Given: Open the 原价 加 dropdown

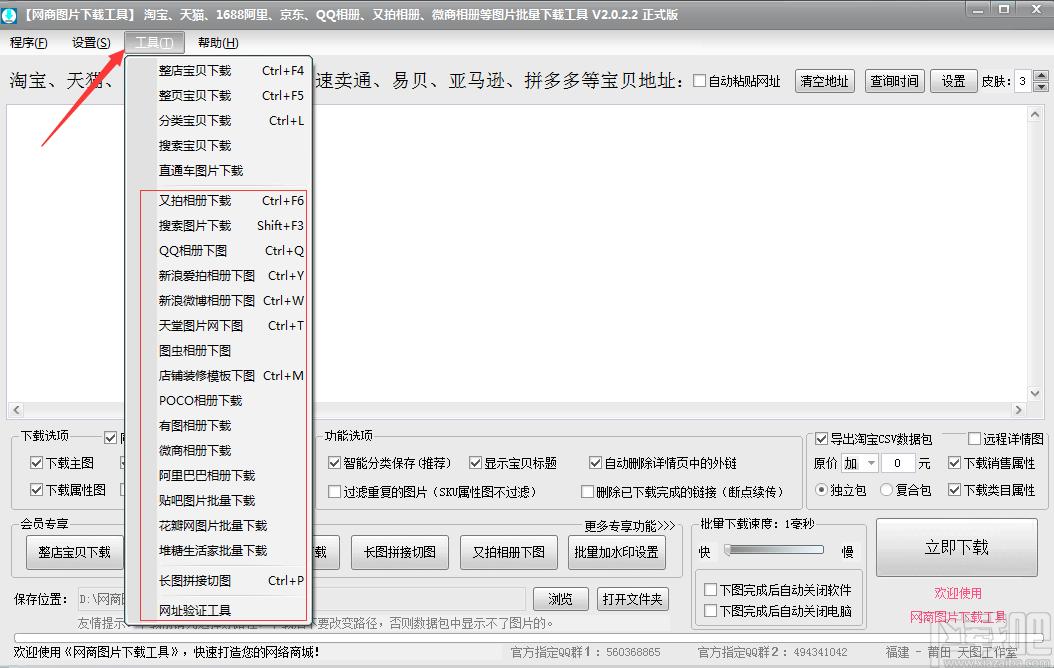Looking at the screenshot, I should click(x=860, y=463).
